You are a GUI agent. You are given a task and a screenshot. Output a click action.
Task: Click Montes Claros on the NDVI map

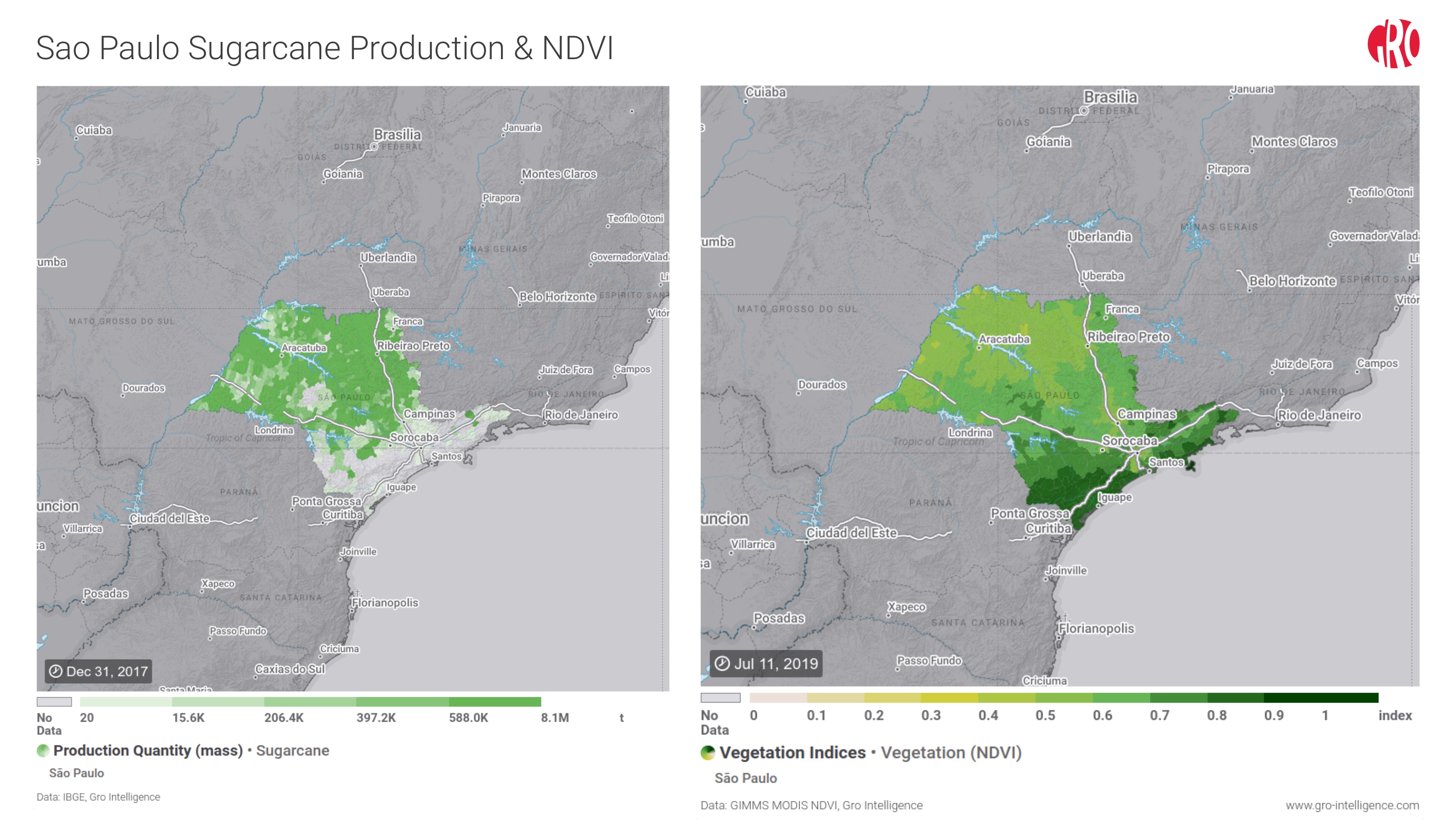tap(1294, 142)
